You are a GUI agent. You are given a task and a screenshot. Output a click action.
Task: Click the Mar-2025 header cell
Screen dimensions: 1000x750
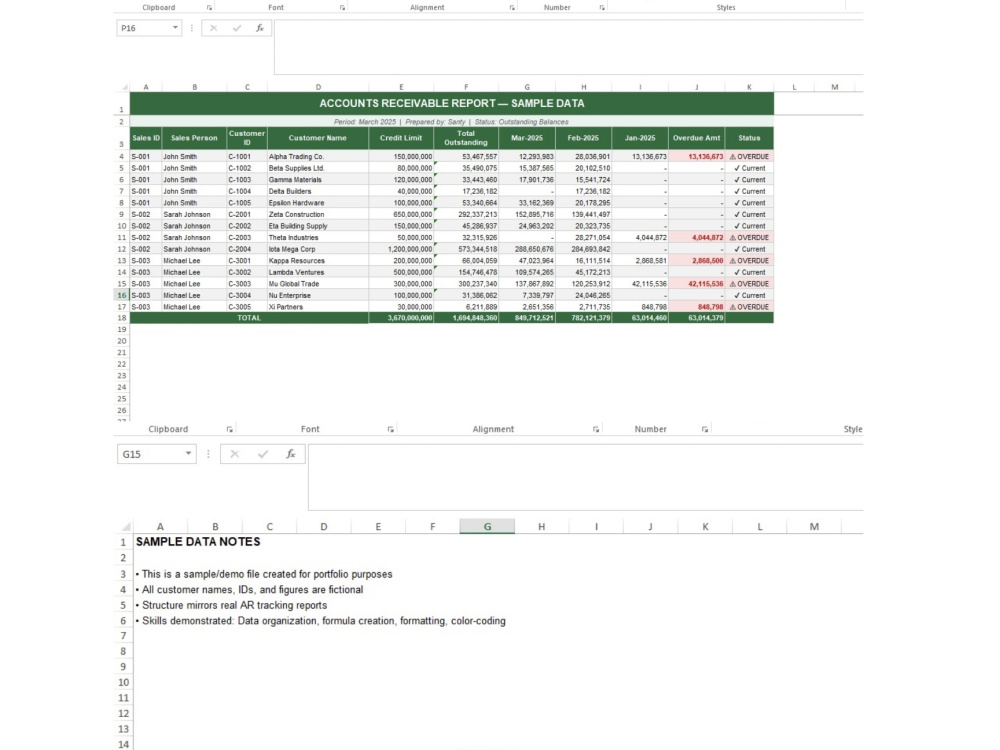[x=527, y=138]
